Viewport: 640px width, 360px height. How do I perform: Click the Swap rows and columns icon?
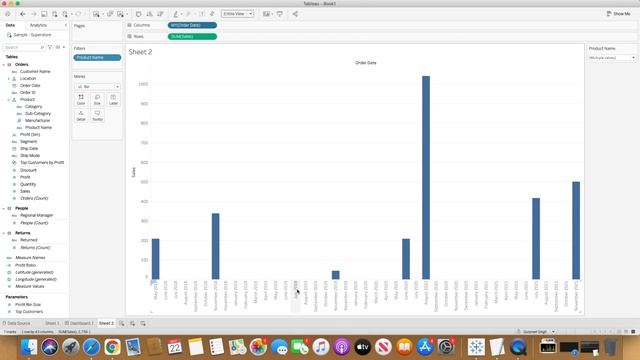pyautogui.click(x=139, y=14)
